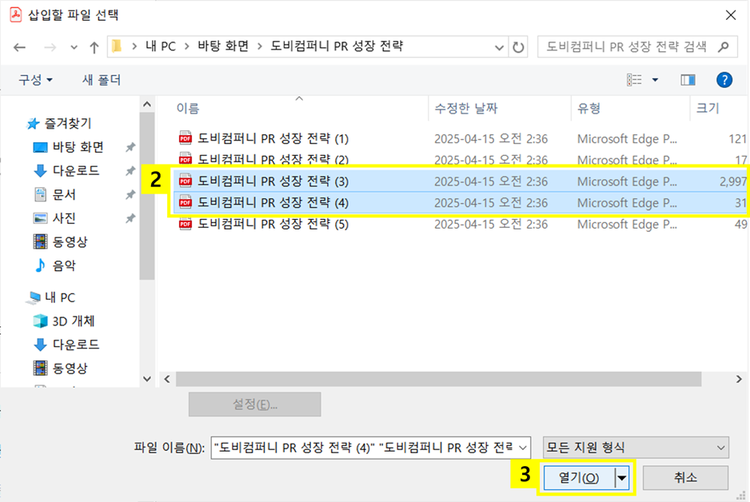750x502 pixels.
Task: Expand address bar history dropdown
Action: point(499,47)
